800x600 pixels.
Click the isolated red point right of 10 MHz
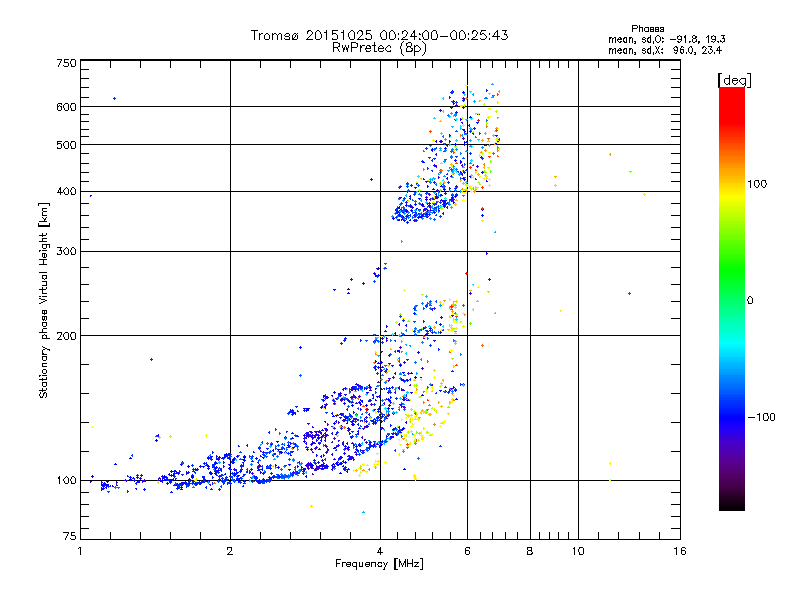tap(630, 293)
